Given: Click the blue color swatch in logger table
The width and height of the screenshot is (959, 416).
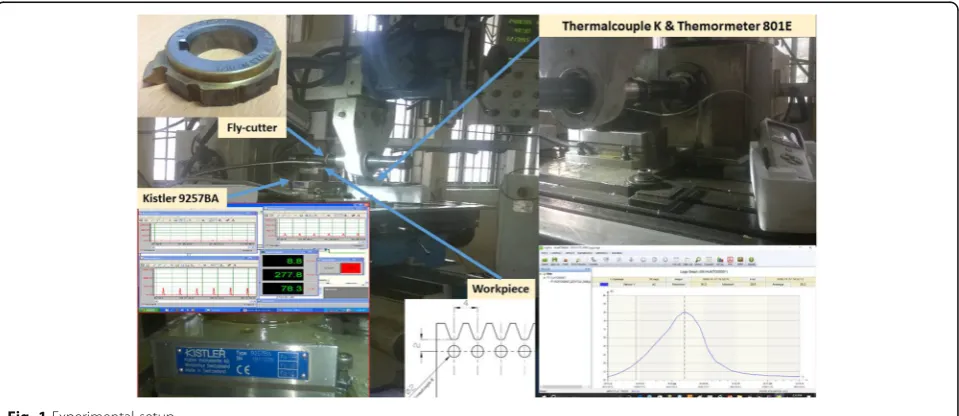Looking at the screenshot, I should (x=604, y=284).
